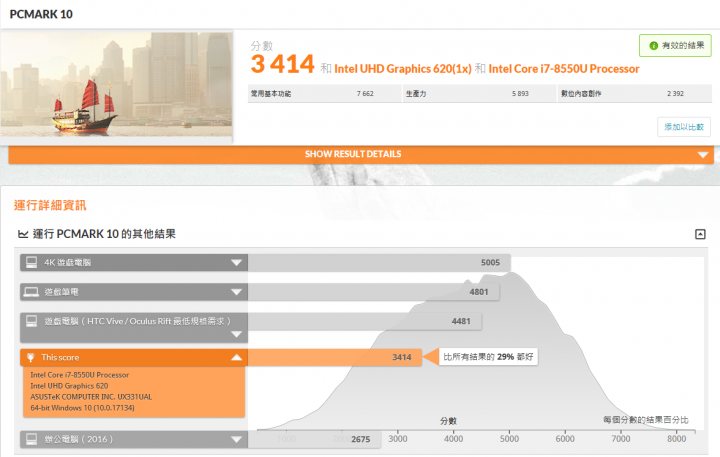Screen dimensions: 720x457
Task: Click the 64-bit Windows 10 line
Action: (x=82, y=408)
